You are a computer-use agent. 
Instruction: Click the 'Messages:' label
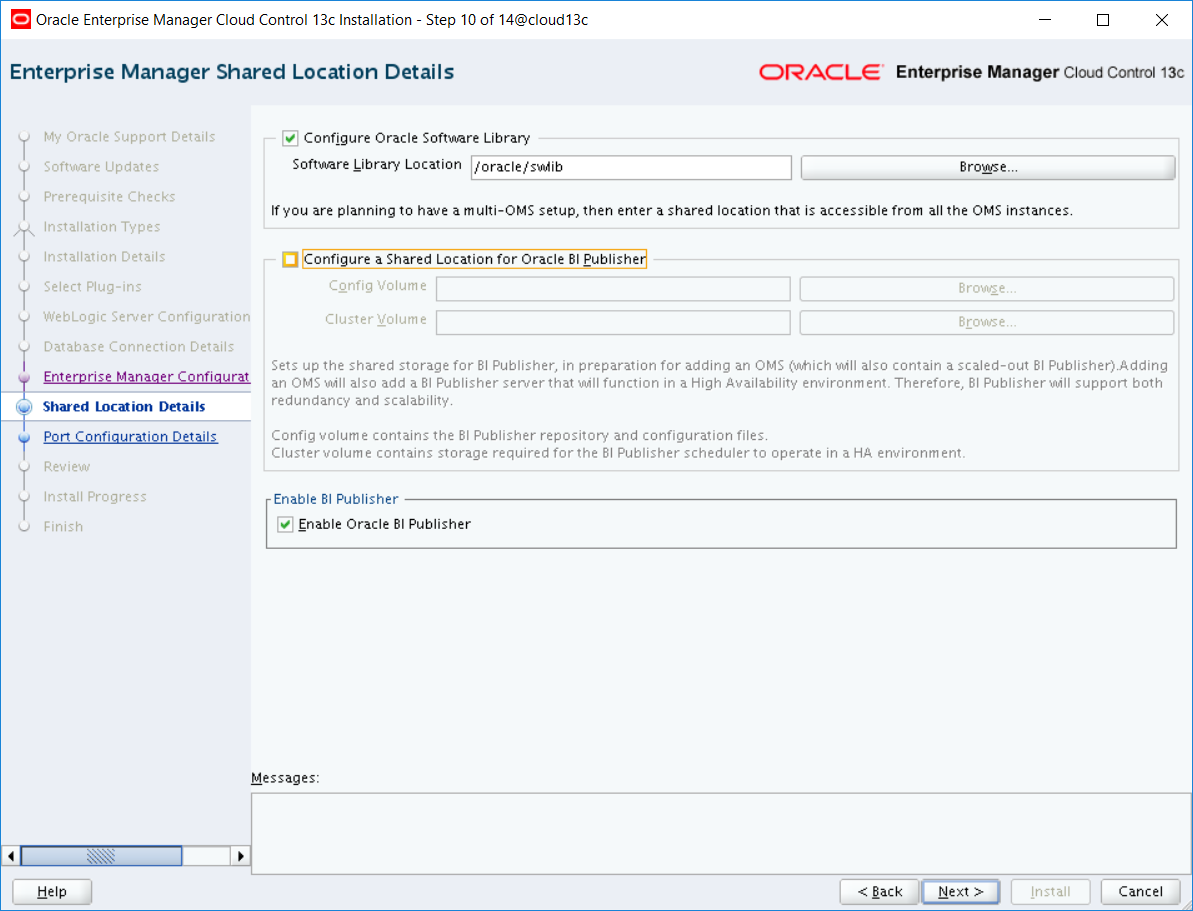(285, 778)
